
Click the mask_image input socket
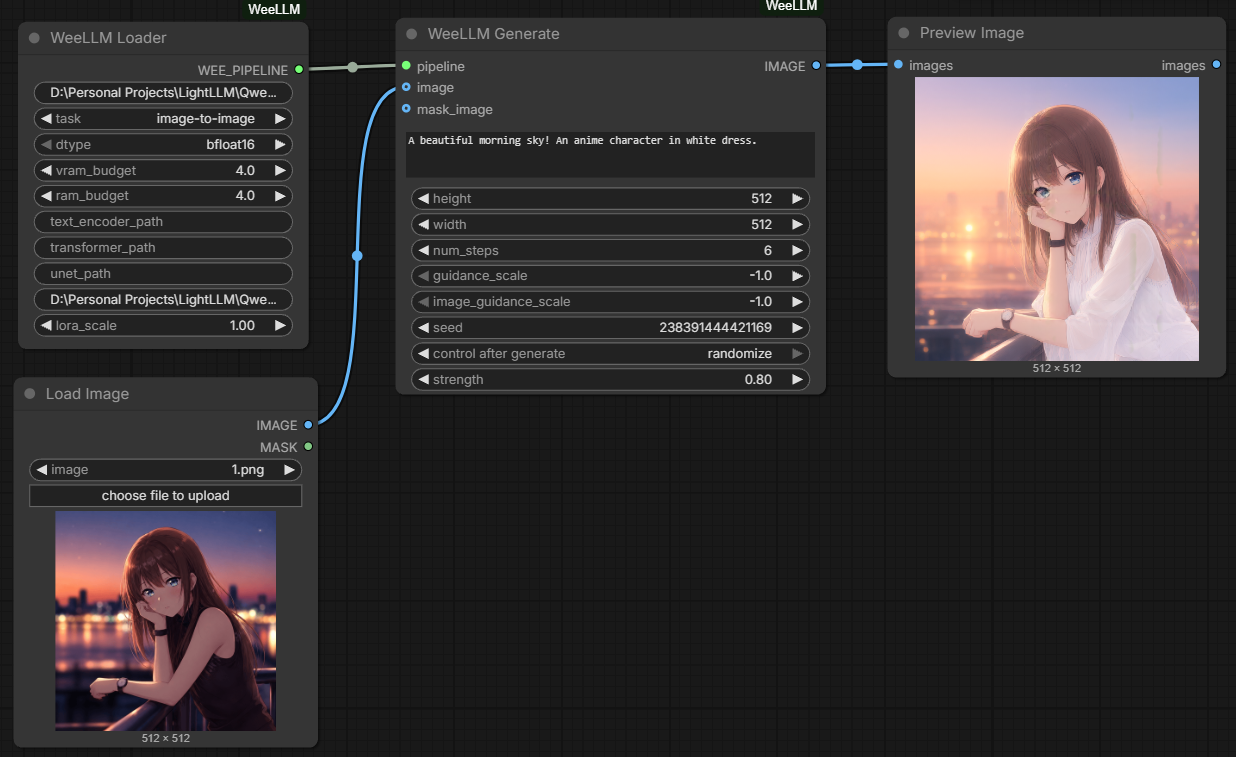[406, 109]
